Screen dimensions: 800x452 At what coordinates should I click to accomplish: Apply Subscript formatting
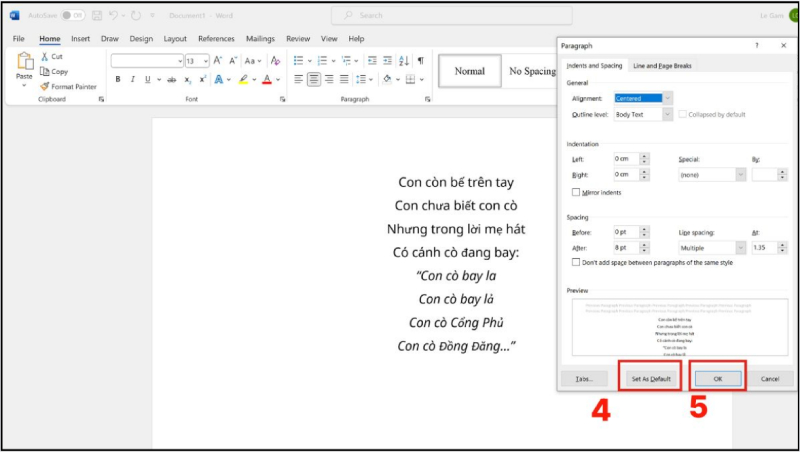click(x=188, y=80)
